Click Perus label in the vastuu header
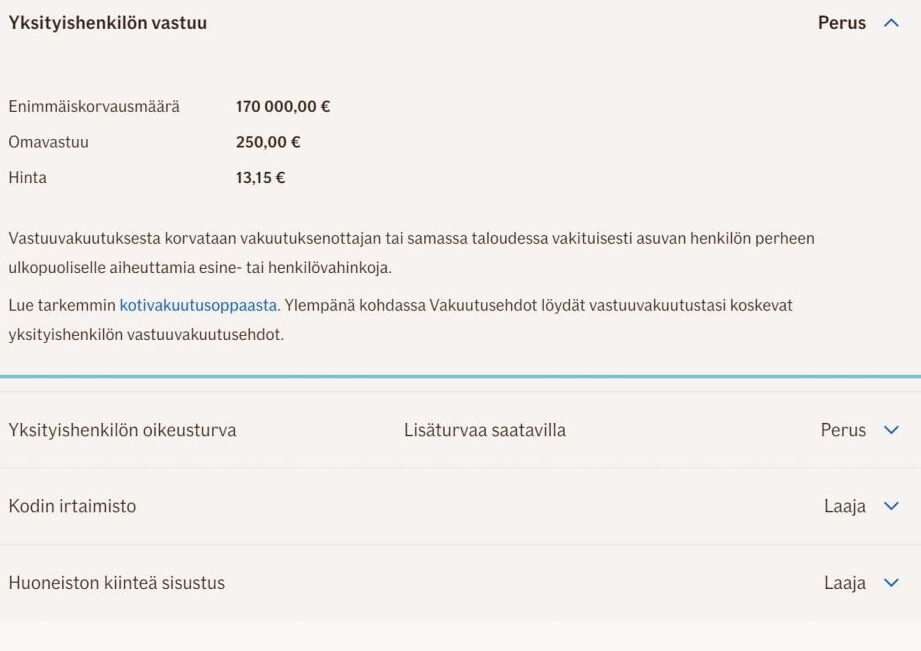This screenshot has width=921, height=651. point(842,23)
